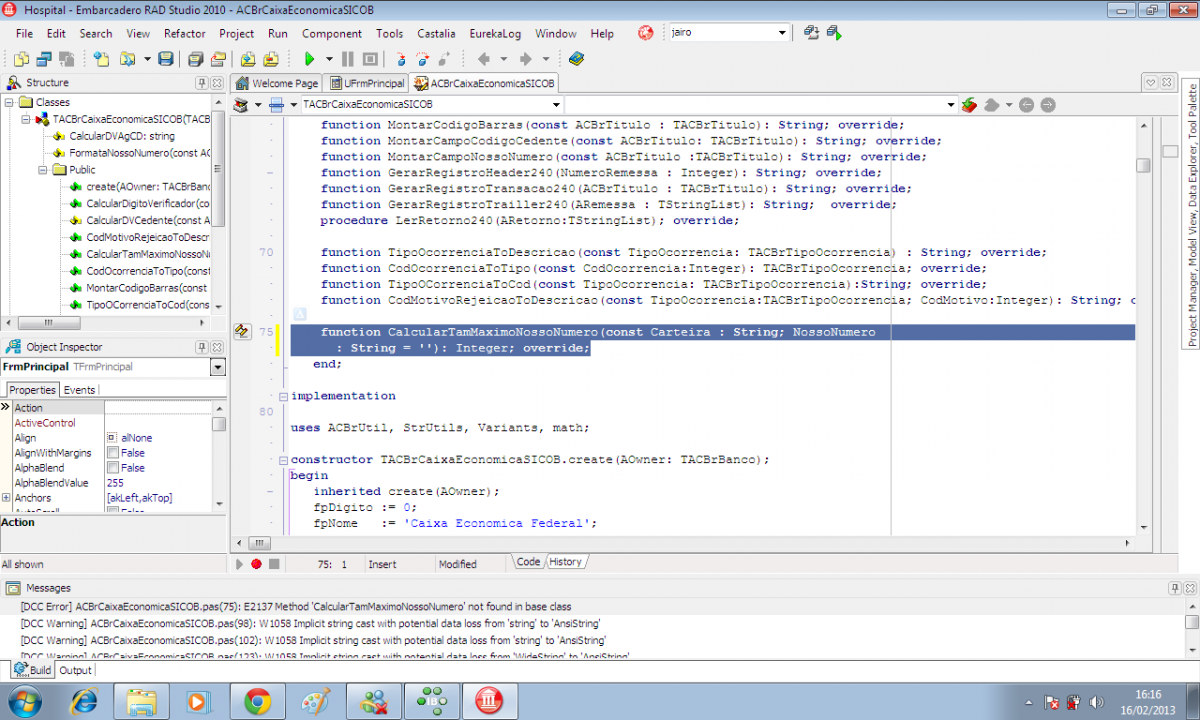Click the Back navigation arrow icon
1200x720 pixels.
(483, 59)
